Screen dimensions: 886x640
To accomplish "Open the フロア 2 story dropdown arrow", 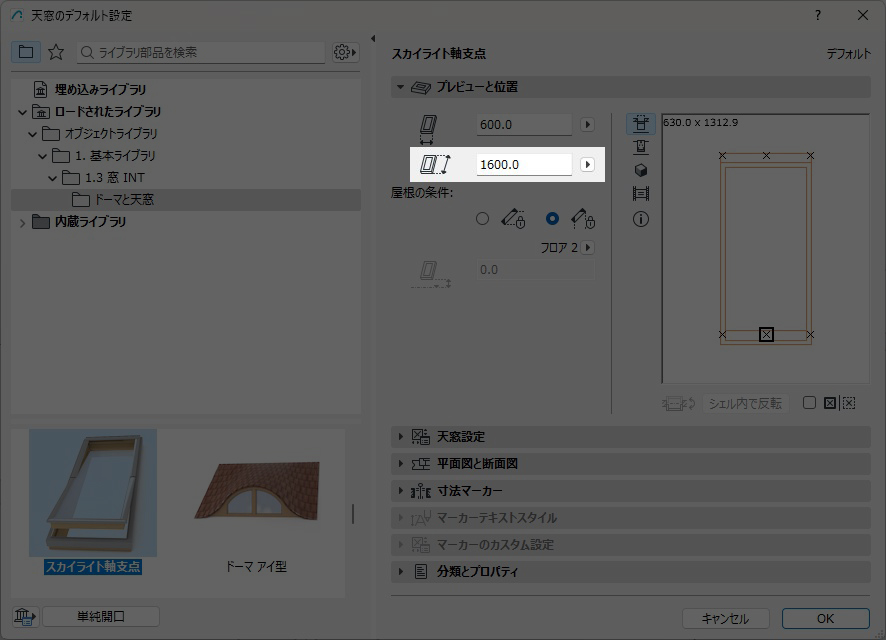I will [588, 247].
